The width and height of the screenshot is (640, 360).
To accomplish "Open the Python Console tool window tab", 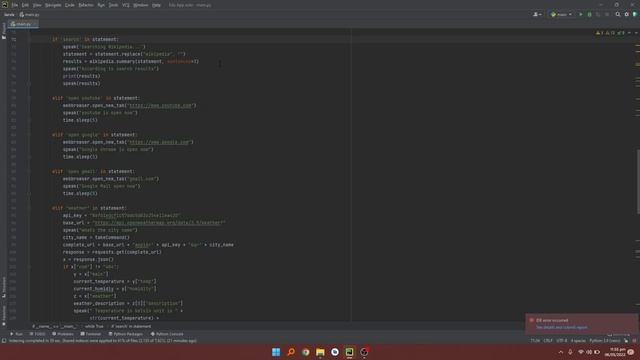I will pos(167,334).
